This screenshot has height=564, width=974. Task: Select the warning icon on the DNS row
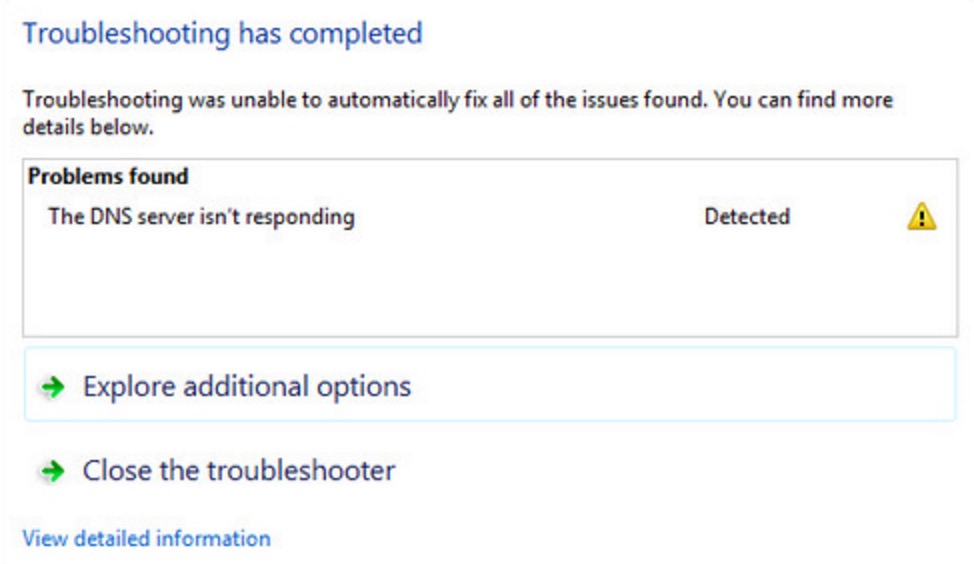coord(921,216)
